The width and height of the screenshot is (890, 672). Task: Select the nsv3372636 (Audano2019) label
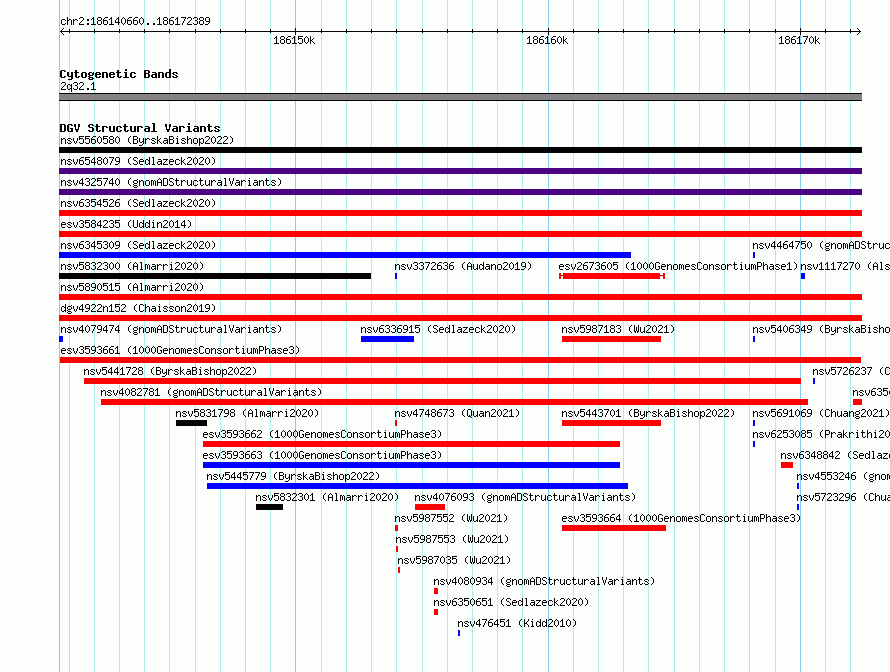point(463,266)
